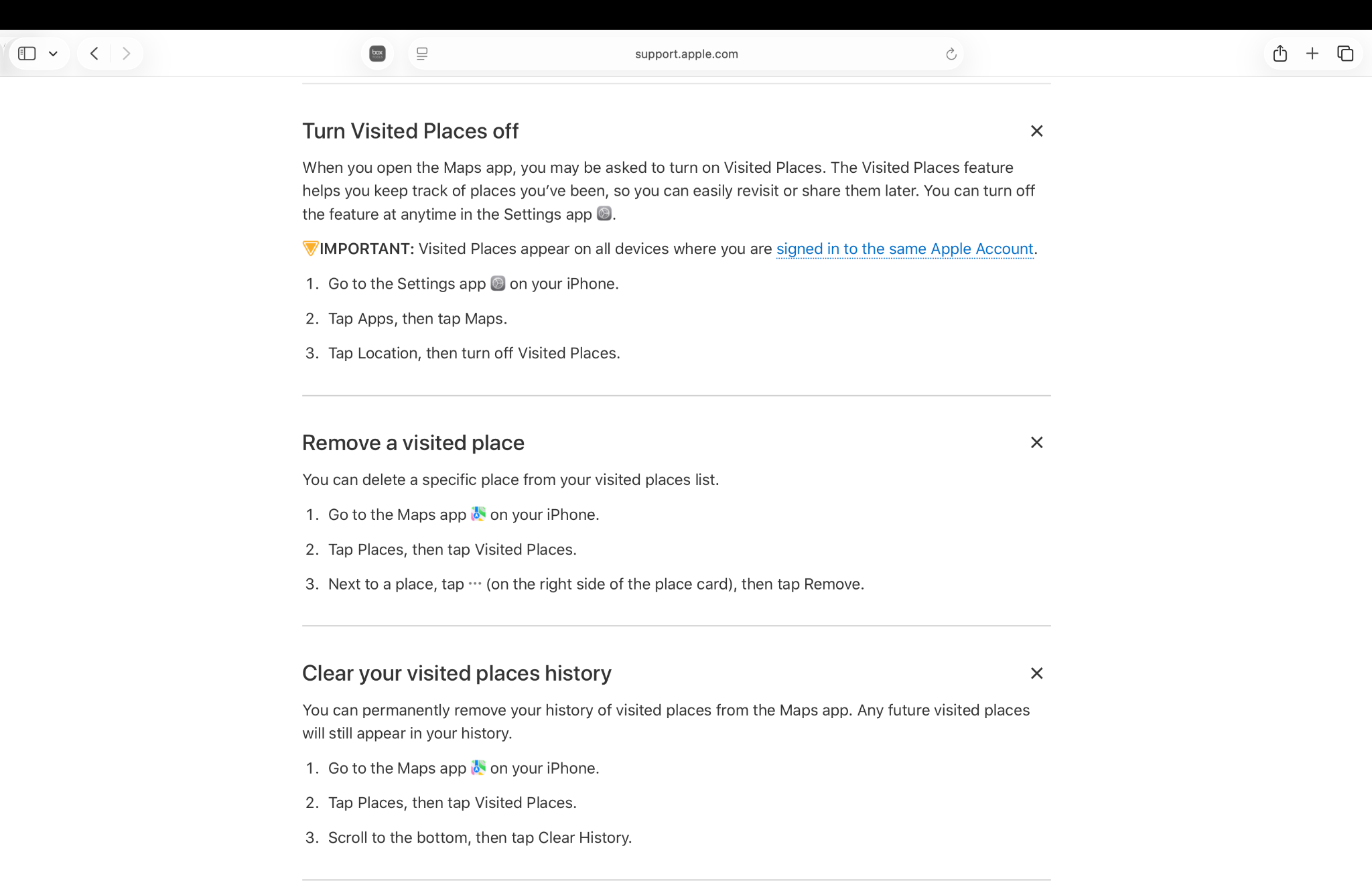The height and width of the screenshot is (891, 1372).
Task: Go back to the previous page
Action: coord(94,54)
